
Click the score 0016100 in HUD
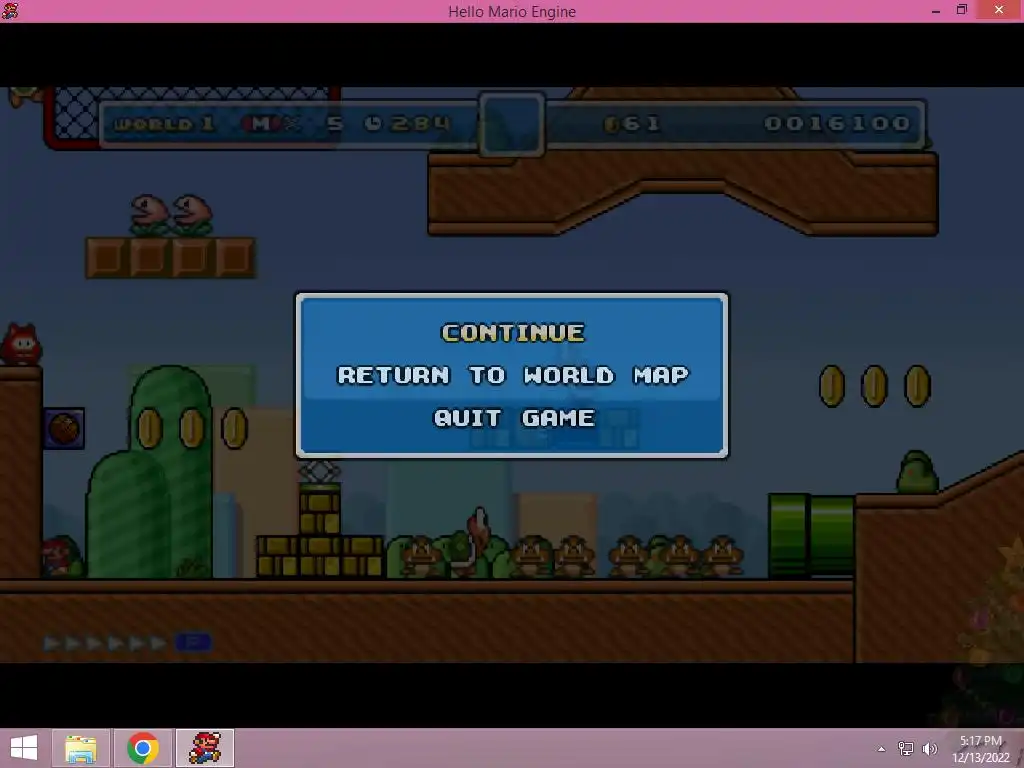838,123
